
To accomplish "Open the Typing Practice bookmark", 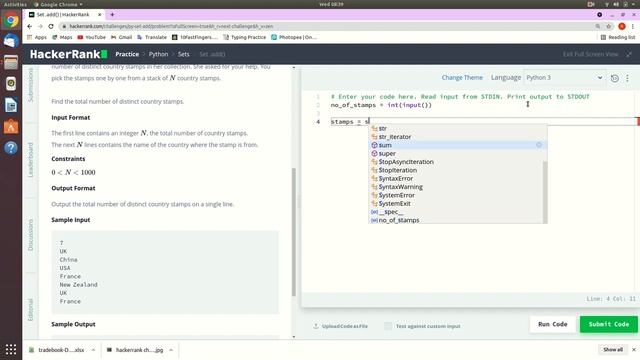I will (x=244, y=37).
